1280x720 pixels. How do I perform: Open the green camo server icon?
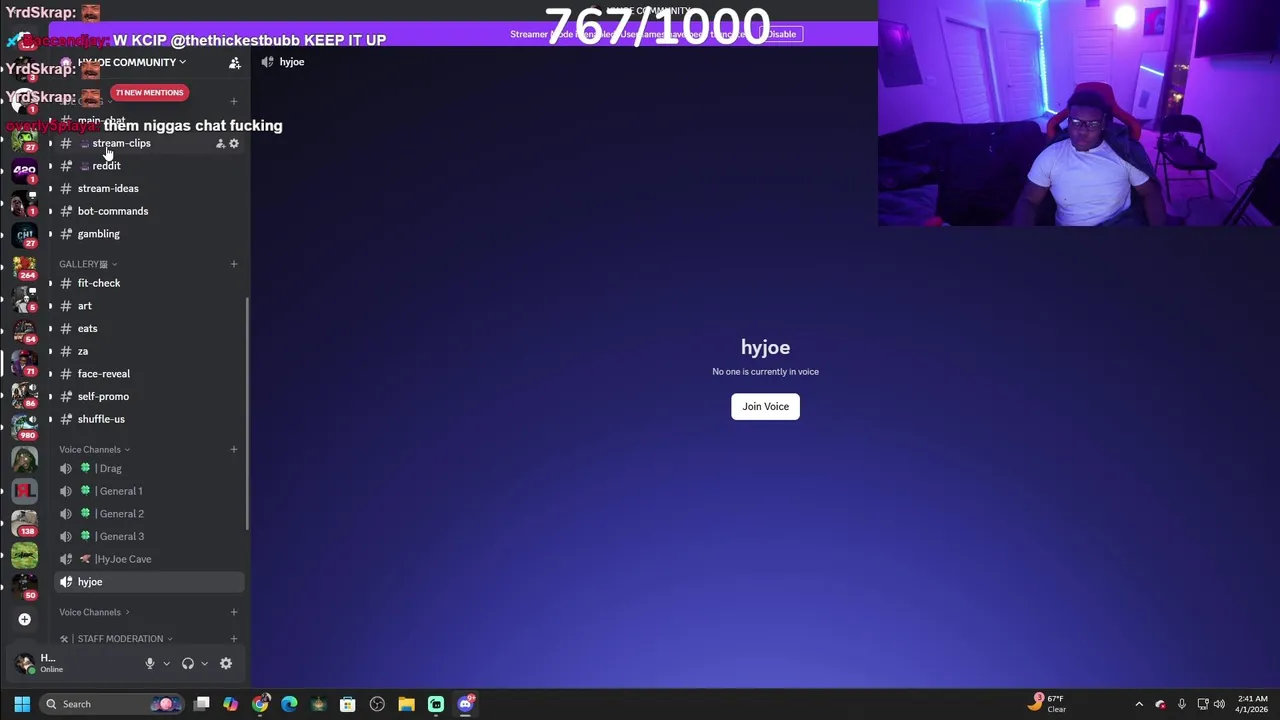[24, 555]
